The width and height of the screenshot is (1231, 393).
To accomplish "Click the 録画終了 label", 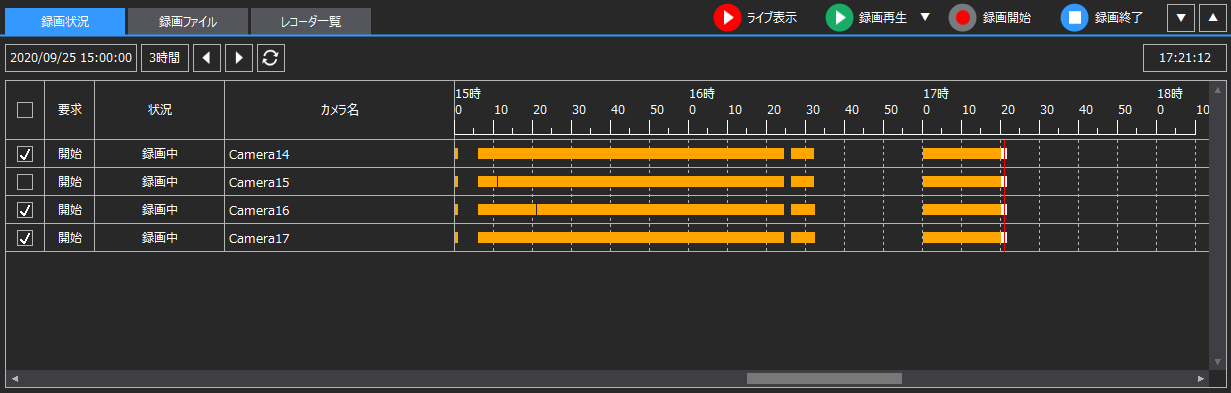I will (x=1119, y=18).
